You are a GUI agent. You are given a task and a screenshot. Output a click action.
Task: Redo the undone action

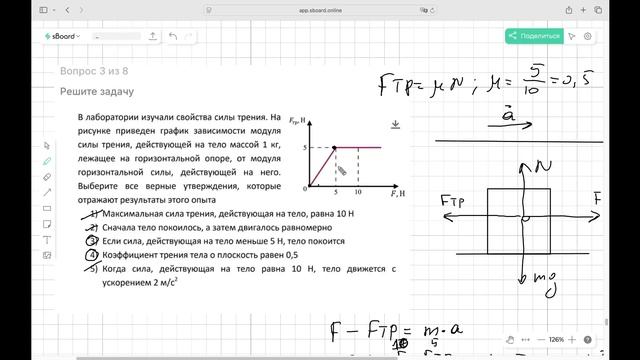[188, 36]
